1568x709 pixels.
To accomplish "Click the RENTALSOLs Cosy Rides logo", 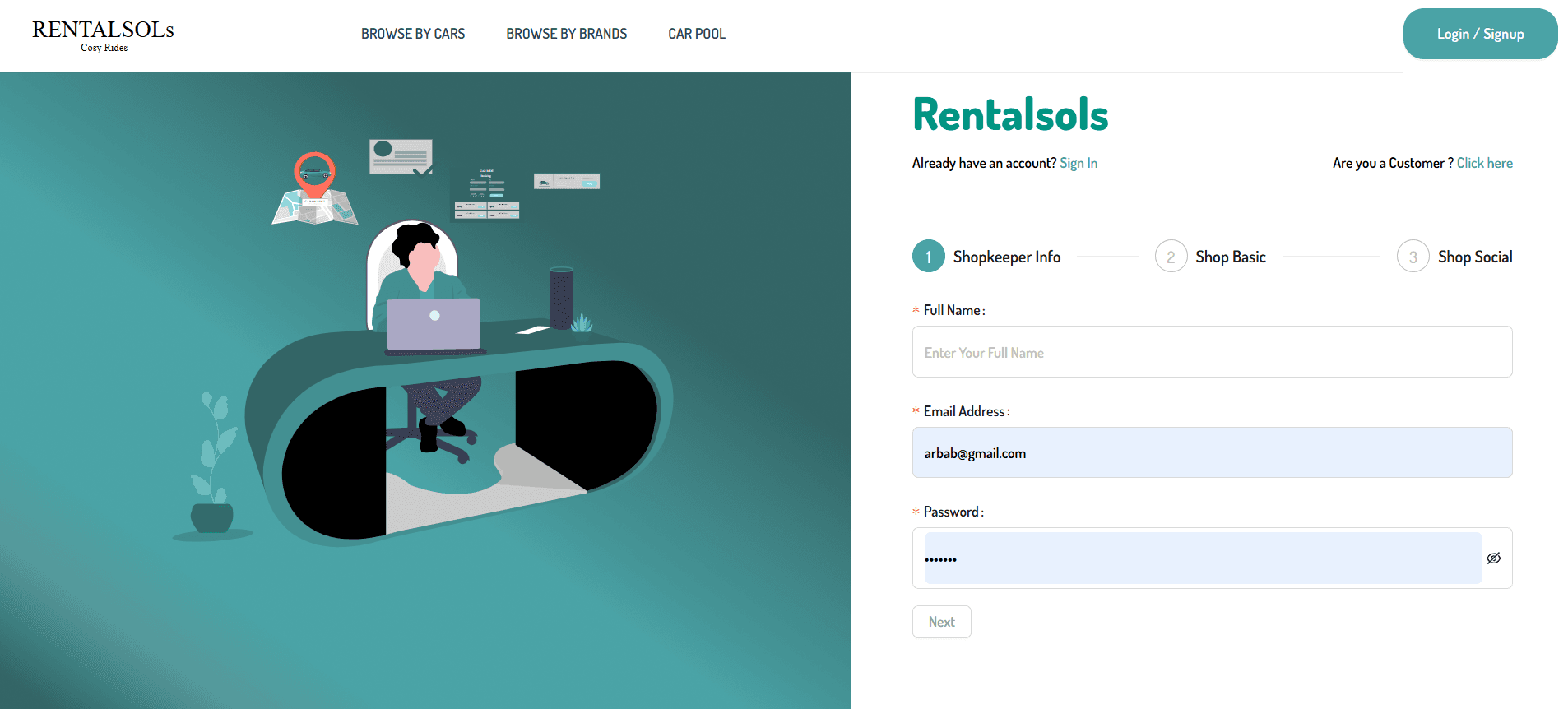I will (103, 35).
